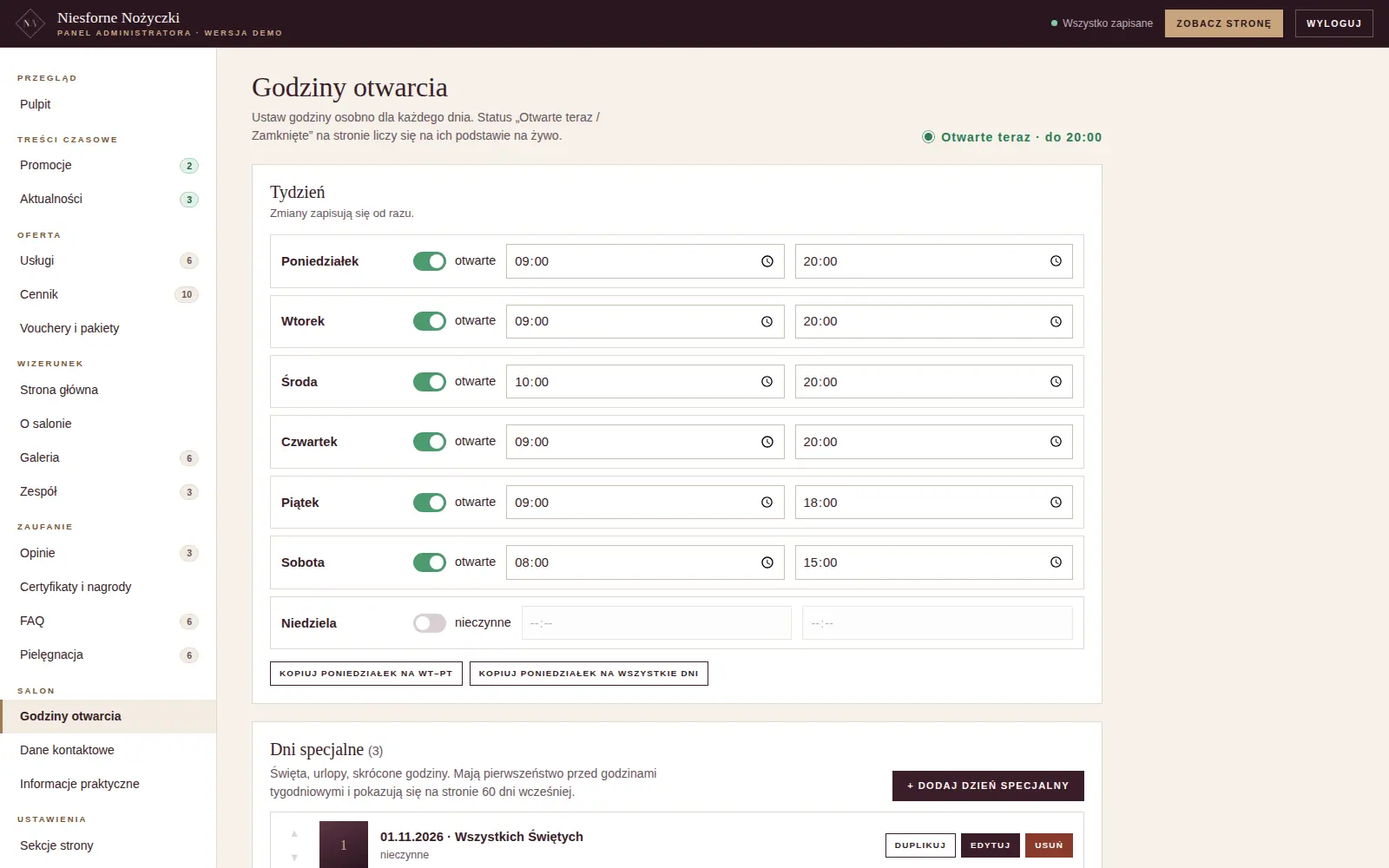Viewport: 1389px width, 868px height.
Task: Click clock icon in Sobota opening field
Action: point(767,562)
